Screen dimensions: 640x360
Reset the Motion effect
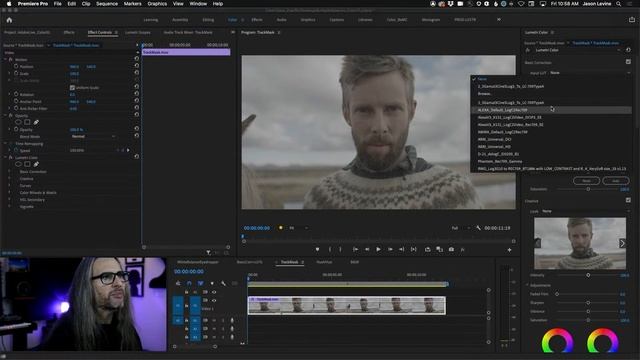[x=137, y=59]
